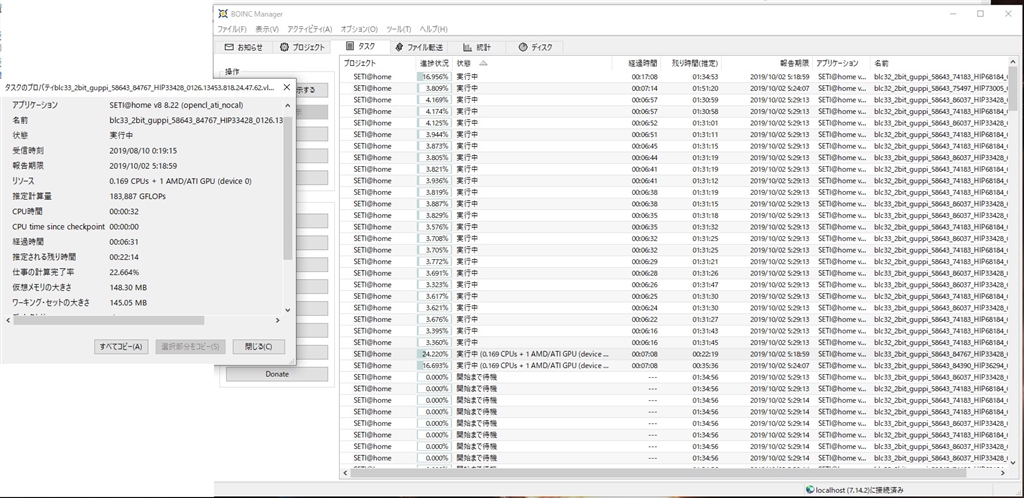Click the bar chart icon on the 統計 tab

click(468, 47)
